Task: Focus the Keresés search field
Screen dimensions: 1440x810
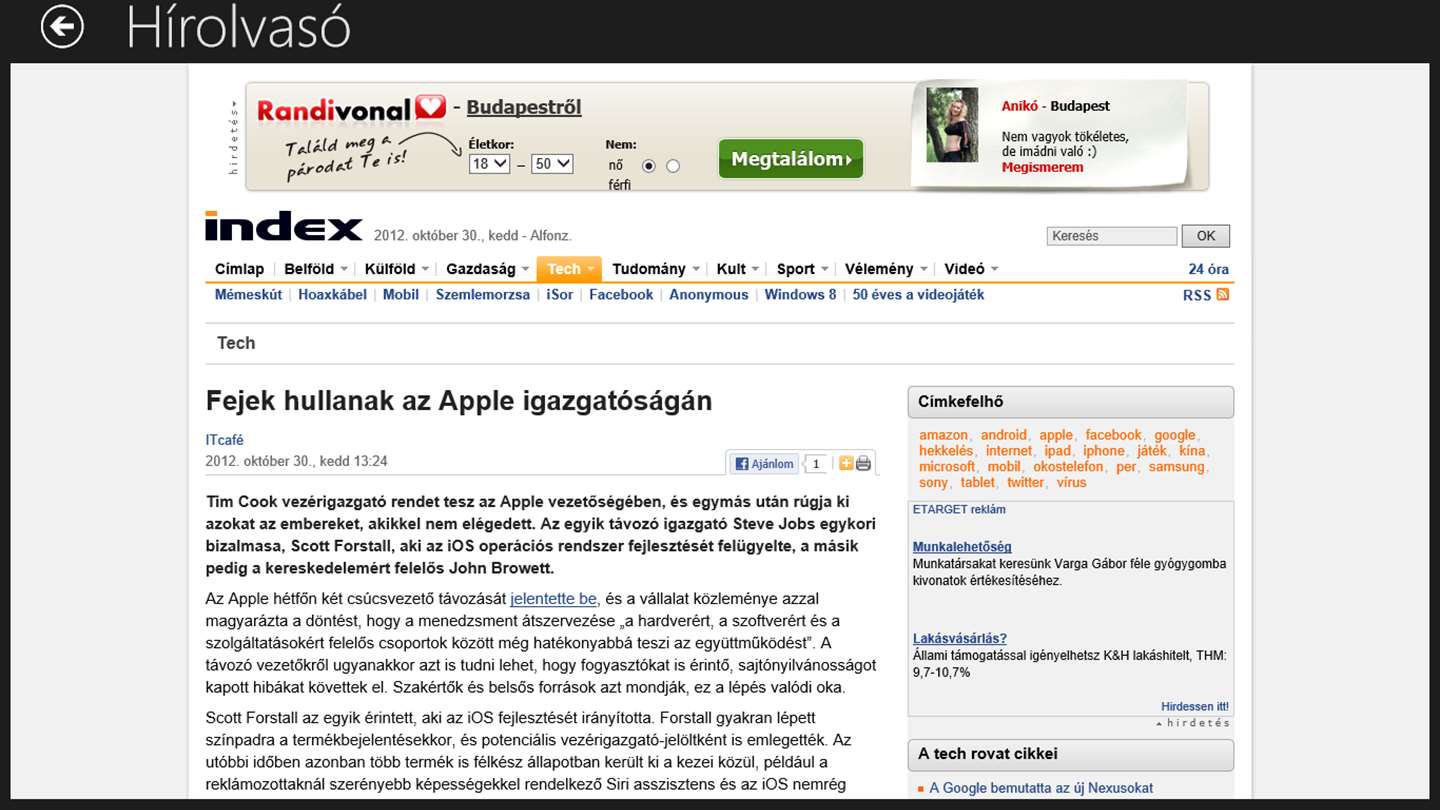Action: click(1112, 236)
